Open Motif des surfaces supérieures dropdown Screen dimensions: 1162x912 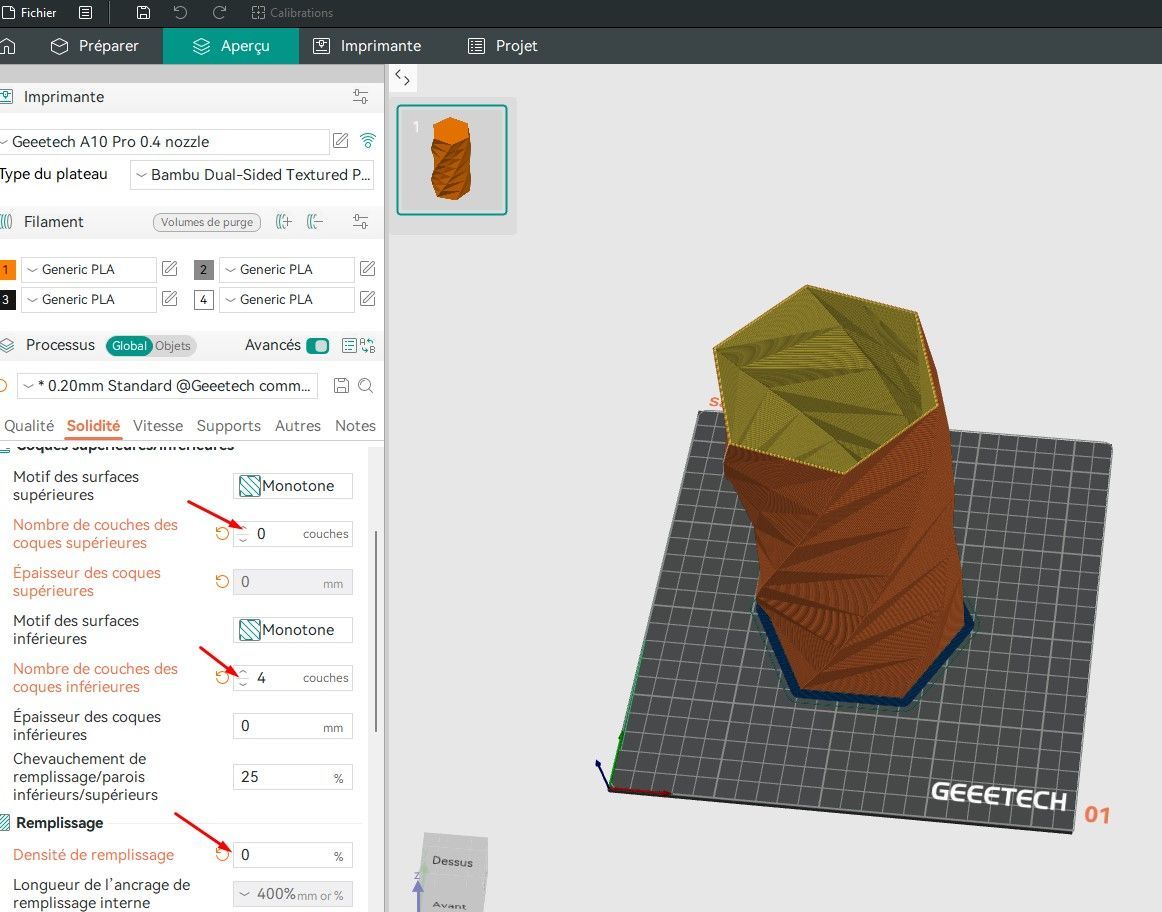(293, 486)
